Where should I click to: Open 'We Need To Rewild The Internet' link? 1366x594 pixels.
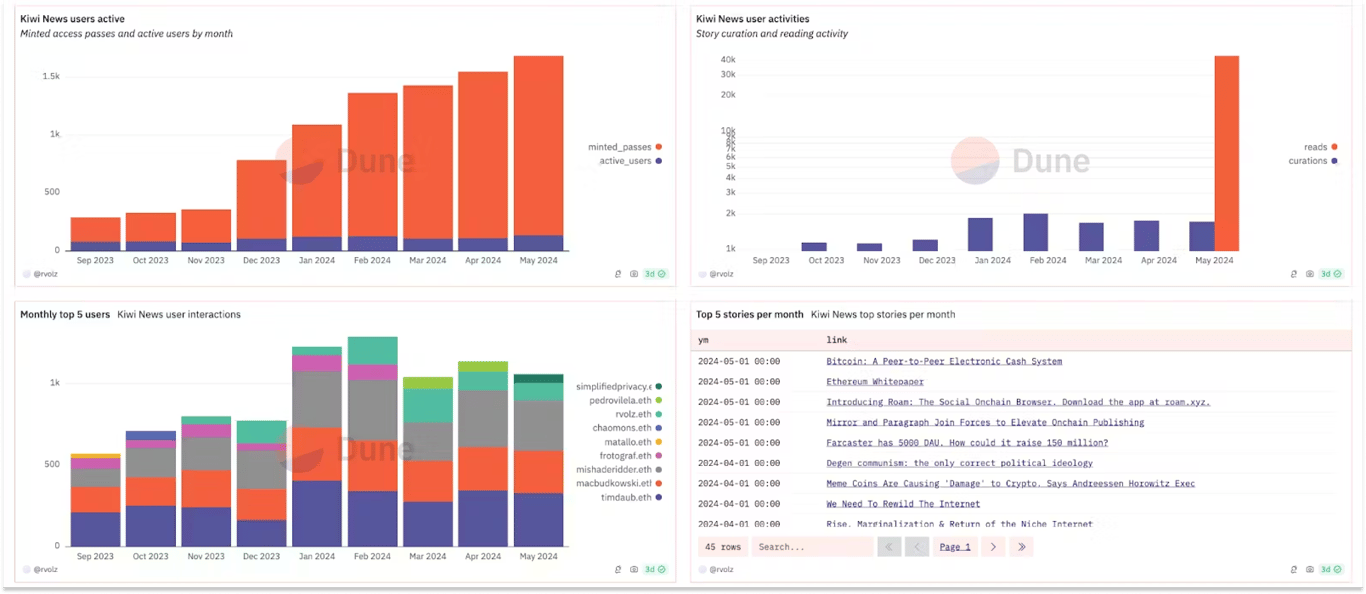click(x=903, y=504)
